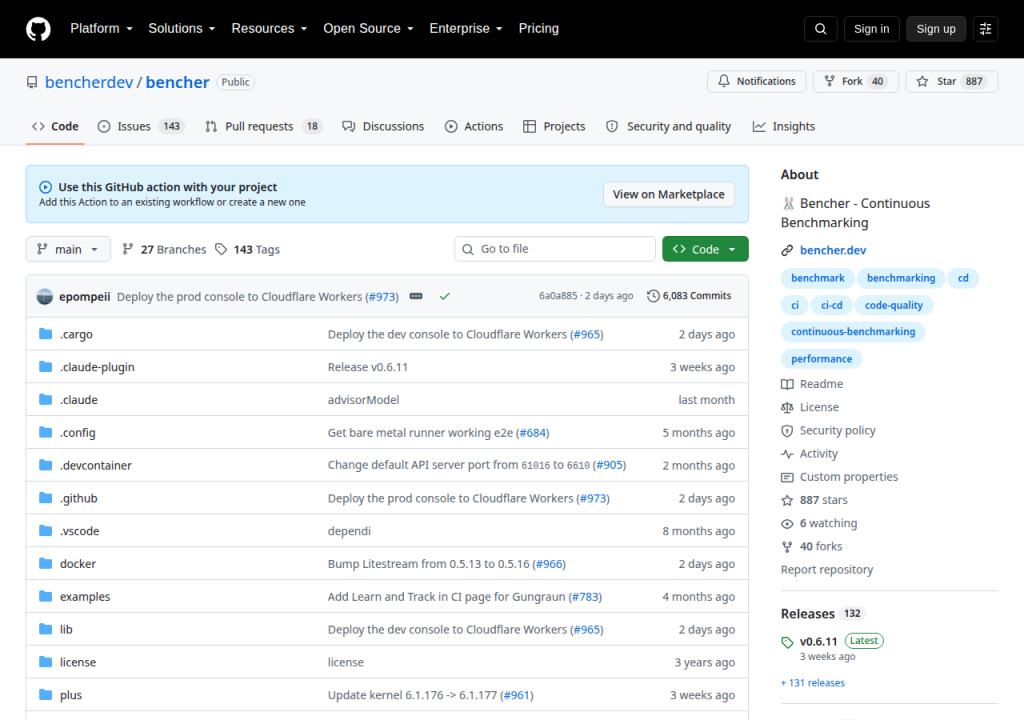The height and width of the screenshot is (720, 1024).
Task: Click the performance topic tag
Action: tap(821, 359)
